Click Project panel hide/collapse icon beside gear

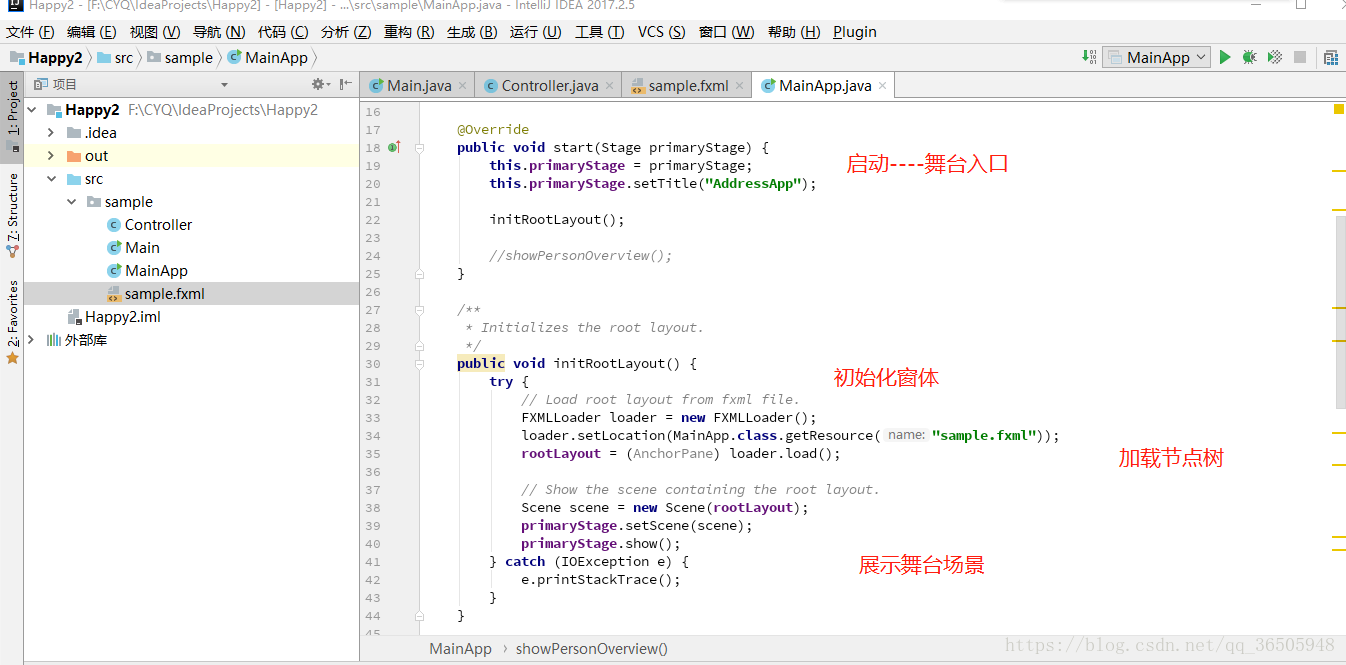pos(346,85)
